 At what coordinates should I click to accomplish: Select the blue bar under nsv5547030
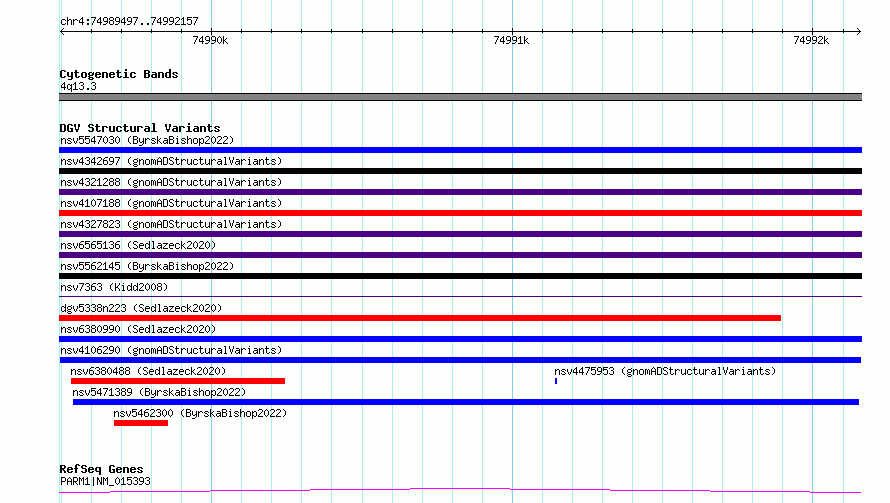[460, 150]
